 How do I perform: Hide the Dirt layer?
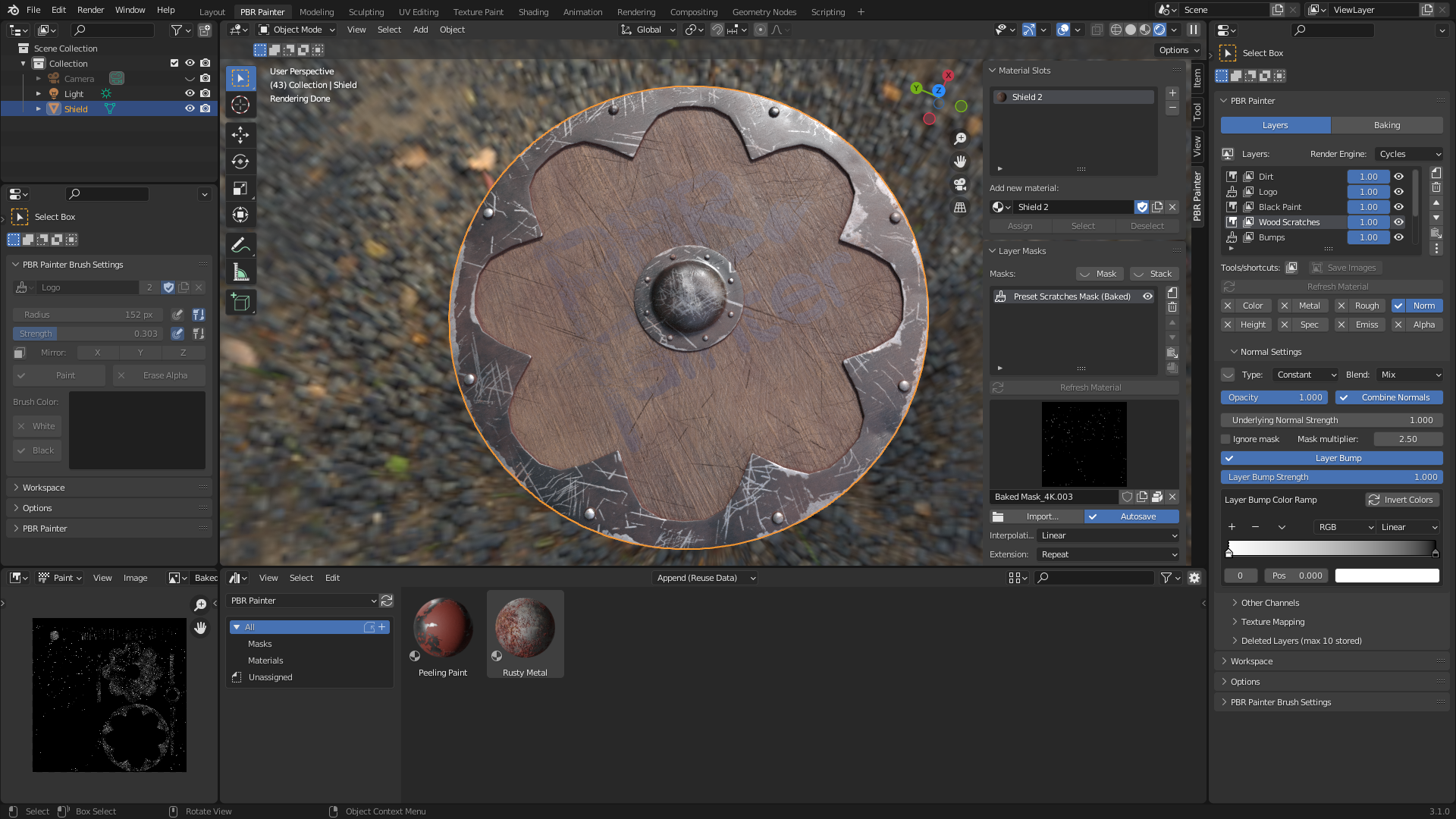pyautogui.click(x=1399, y=177)
